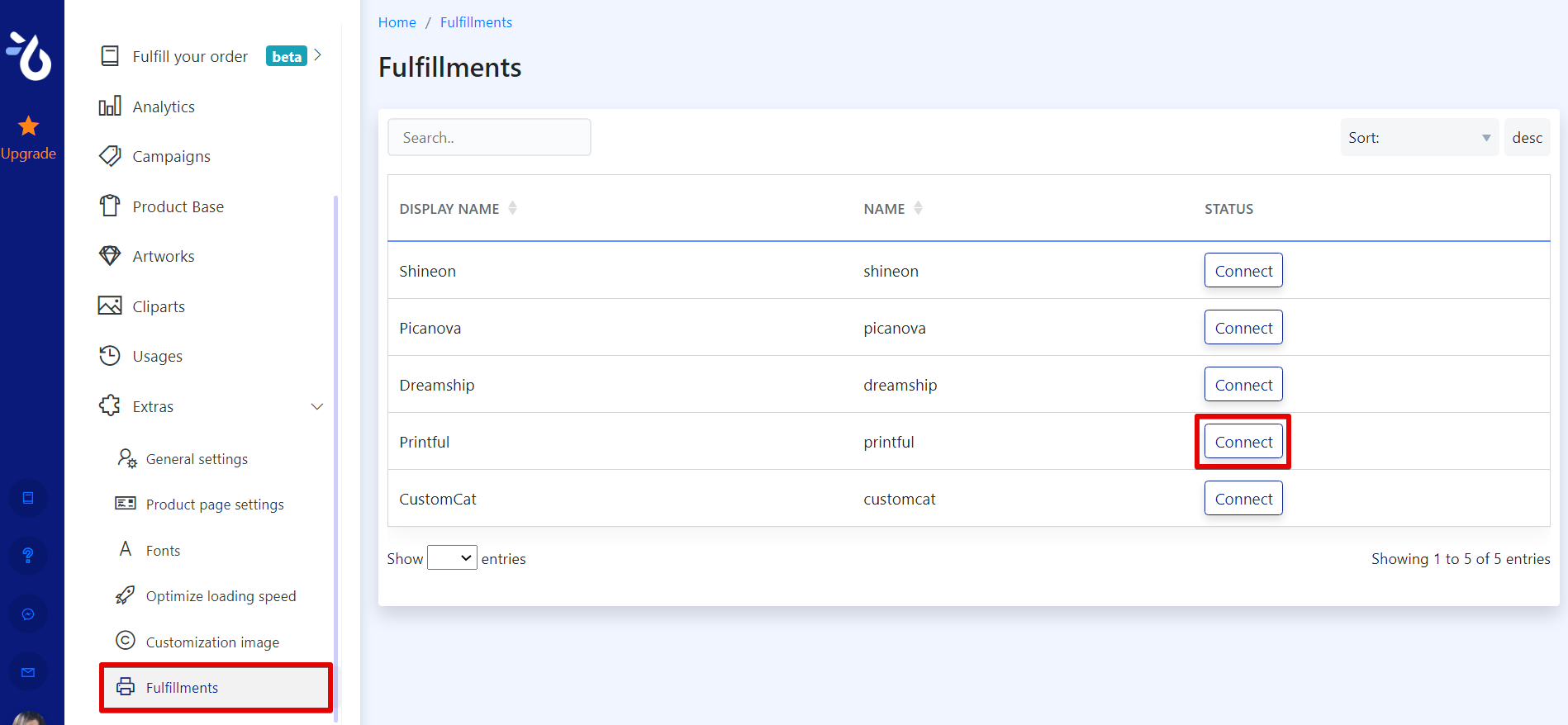This screenshot has width=1568, height=725.
Task: Click Connect button for Shineon
Action: pos(1243,271)
